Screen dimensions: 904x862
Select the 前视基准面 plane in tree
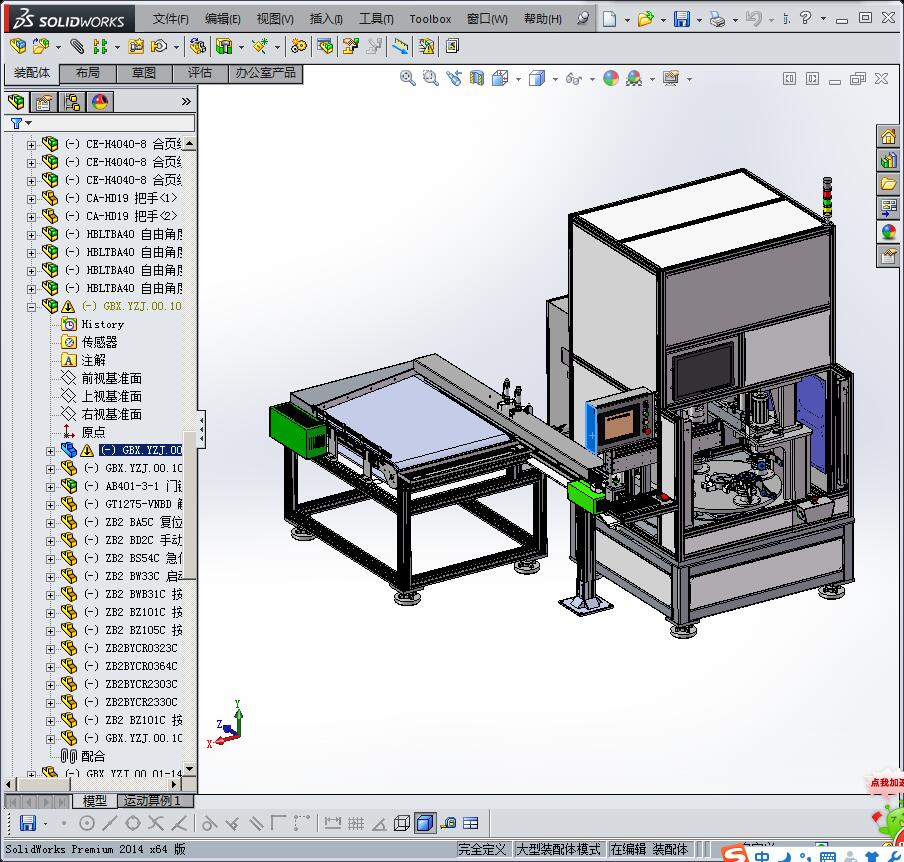click(111, 378)
